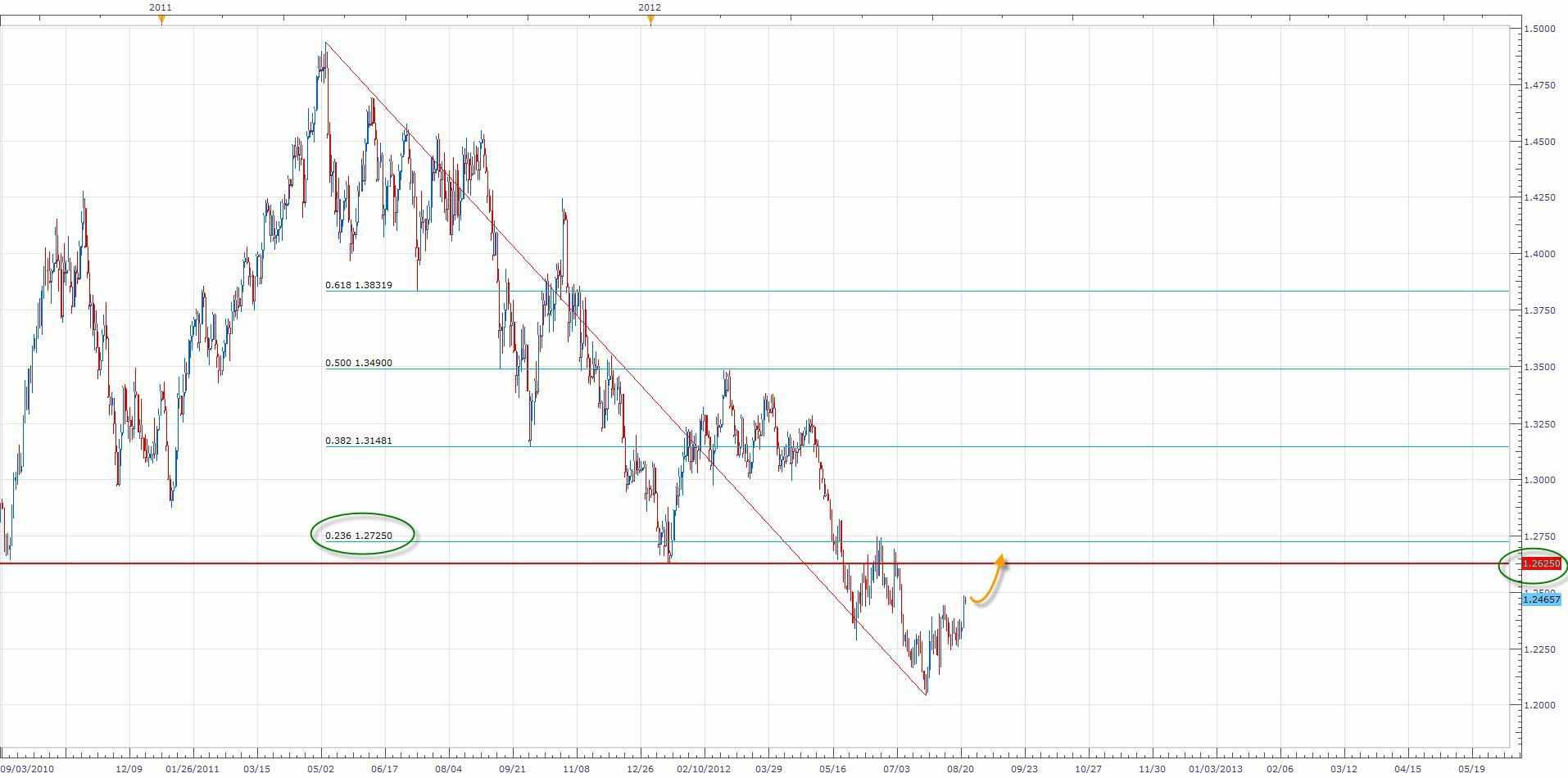Click the 1.5000 price axis label
The height and width of the screenshot is (778, 1568).
pos(1538,29)
